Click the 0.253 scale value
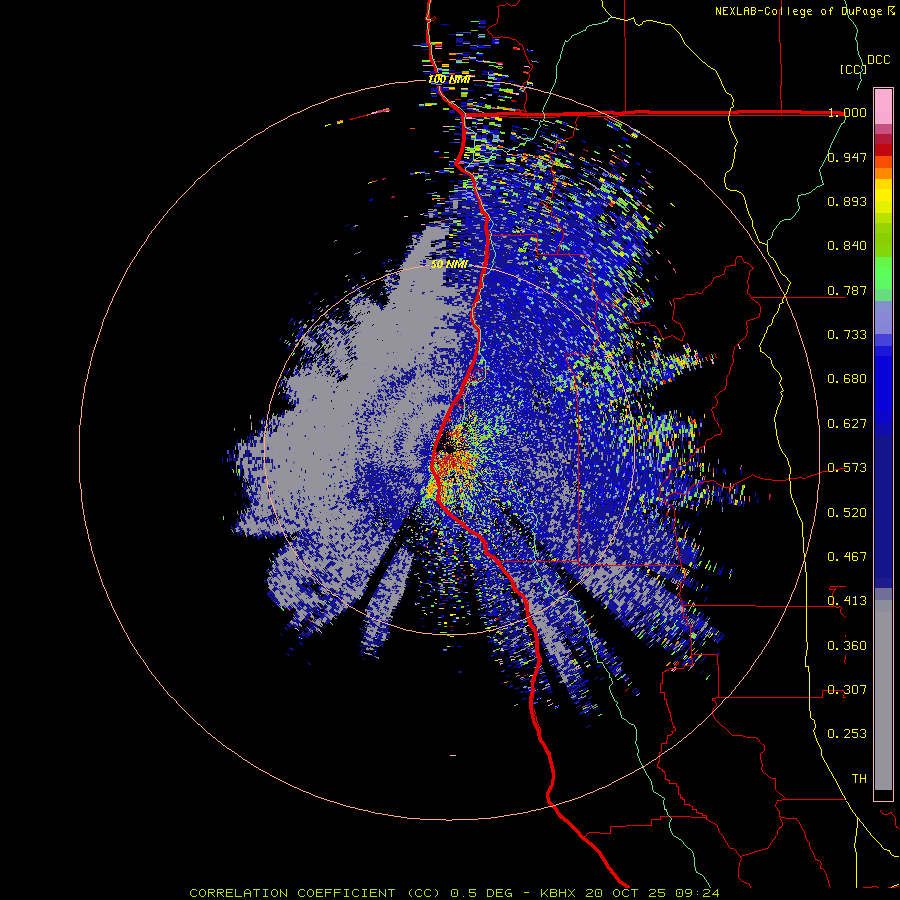The height and width of the screenshot is (900, 900). point(847,734)
